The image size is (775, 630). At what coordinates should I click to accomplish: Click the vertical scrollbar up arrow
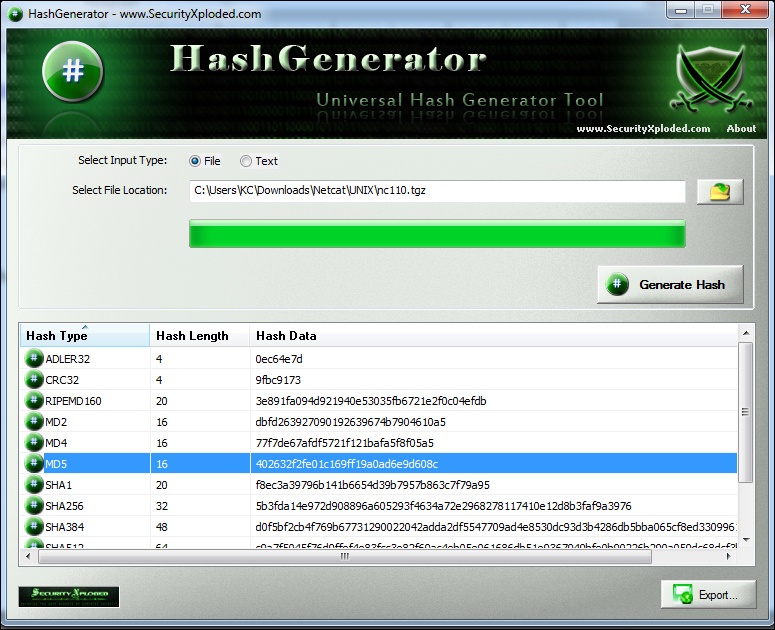click(746, 333)
